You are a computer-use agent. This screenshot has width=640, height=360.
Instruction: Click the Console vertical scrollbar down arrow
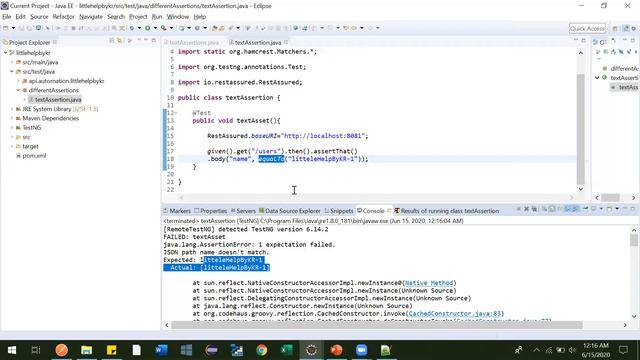point(634,316)
